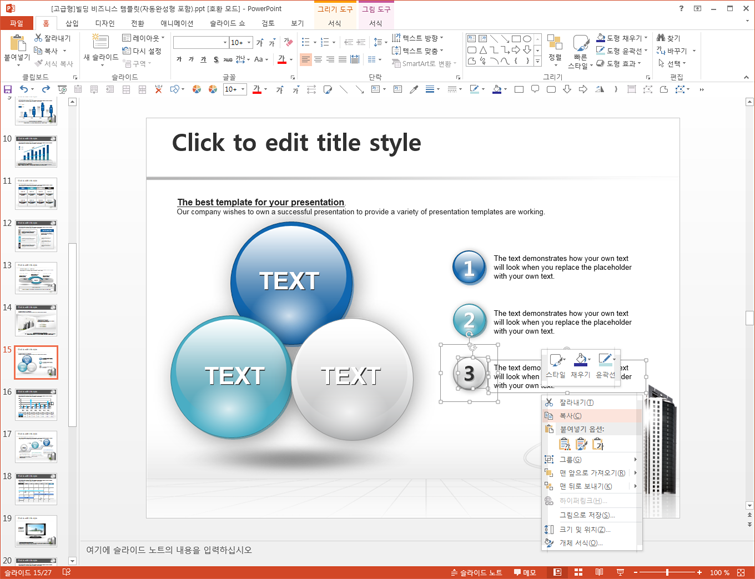
Task: Open the 삽입 Insert ribbon tab
Action: (x=72, y=23)
